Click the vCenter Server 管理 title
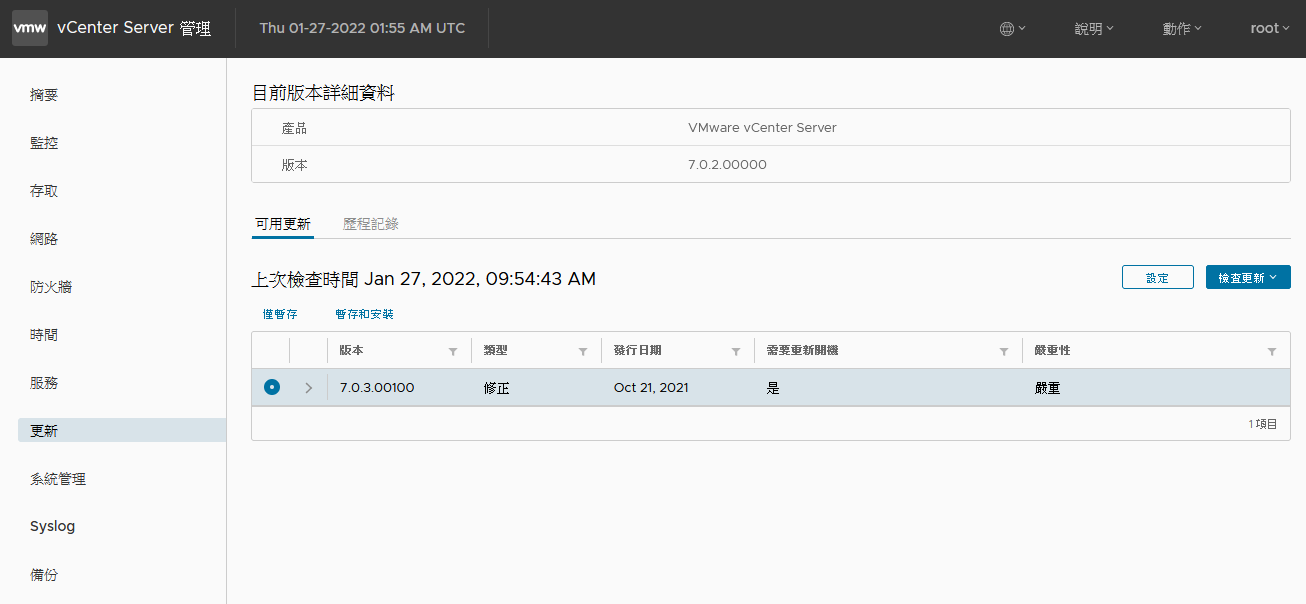 [x=134, y=28]
